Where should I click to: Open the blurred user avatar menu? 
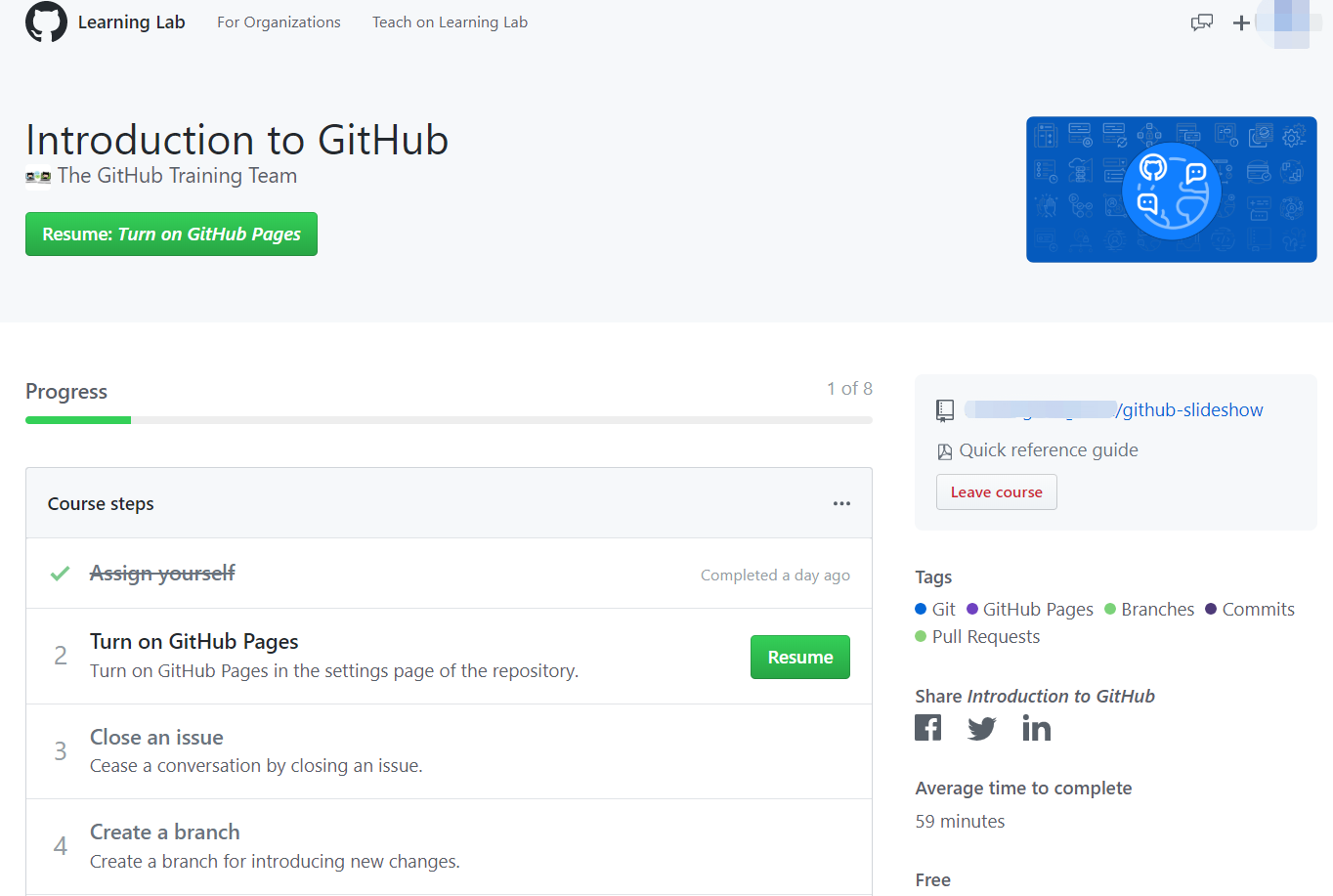point(1289,22)
